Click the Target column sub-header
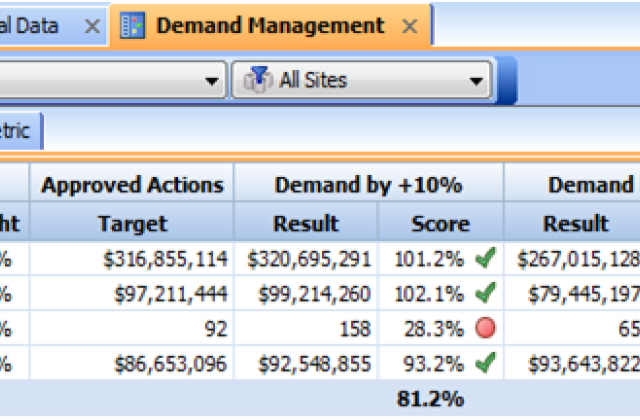The width and height of the screenshot is (640, 420). tap(132, 223)
